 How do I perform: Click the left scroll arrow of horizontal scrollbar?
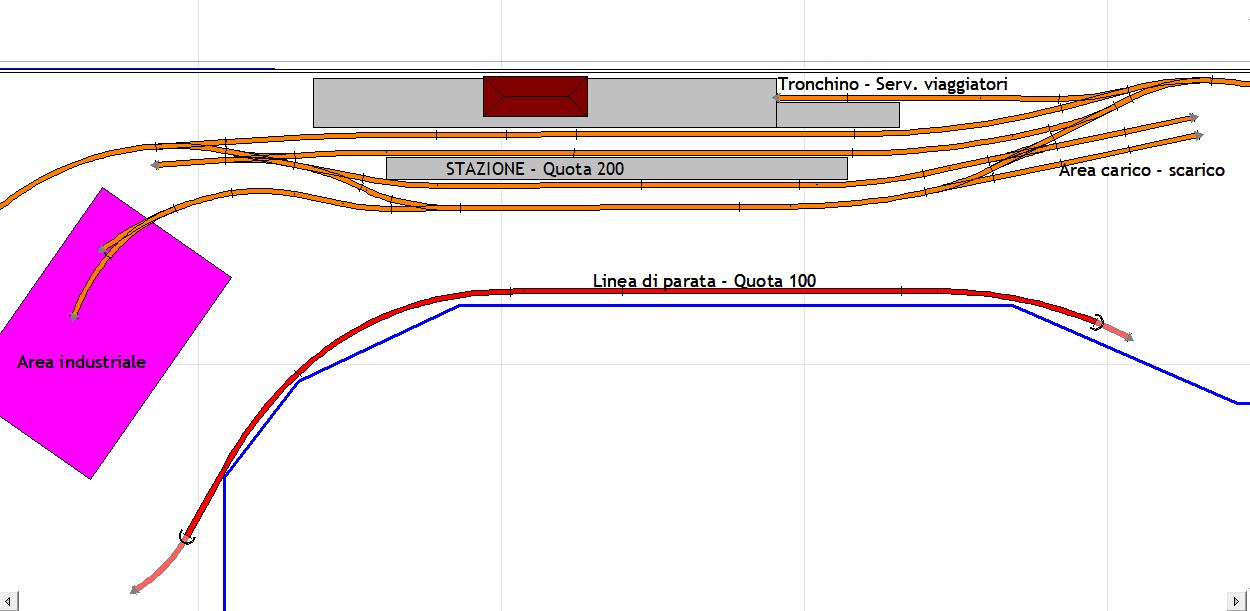(x=7, y=601)
